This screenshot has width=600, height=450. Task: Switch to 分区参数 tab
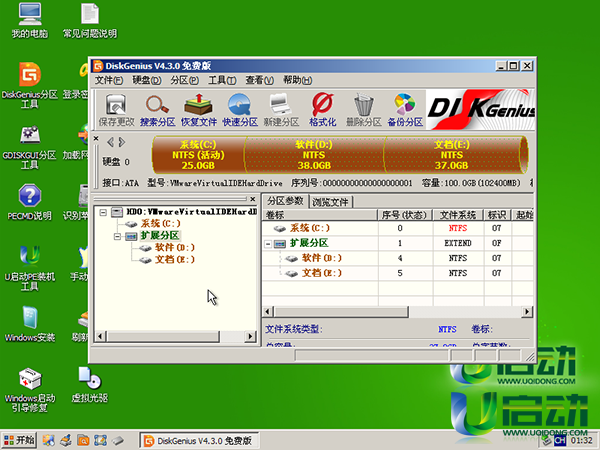click(x=285, y=201)
